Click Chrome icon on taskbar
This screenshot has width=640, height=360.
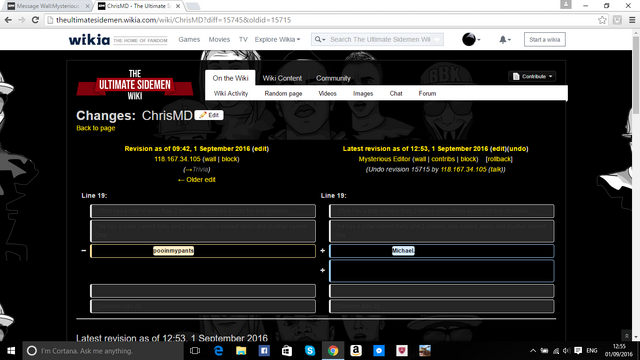click(333, 351)
